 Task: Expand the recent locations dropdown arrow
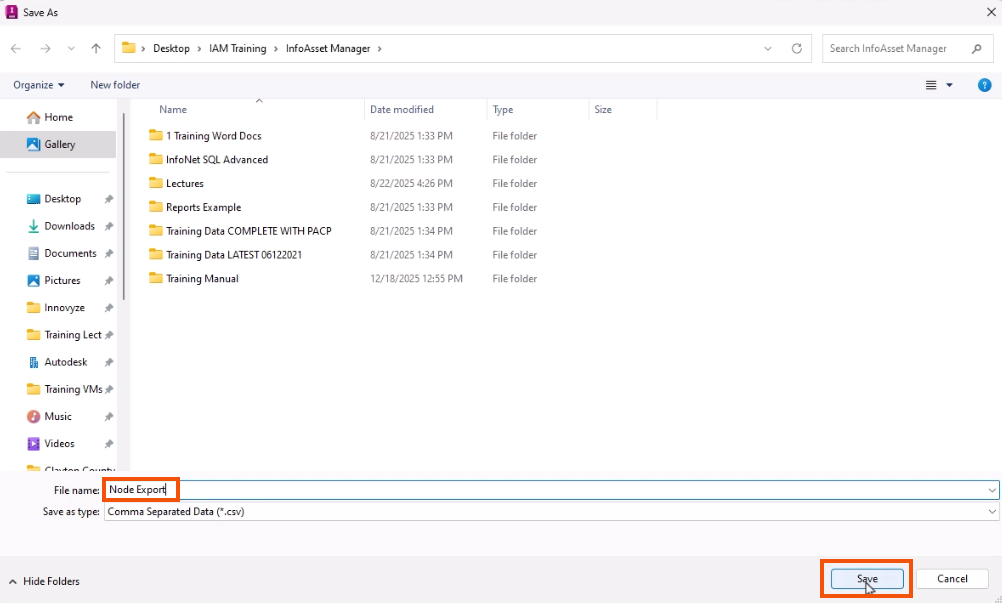click(x=768, y=48)
